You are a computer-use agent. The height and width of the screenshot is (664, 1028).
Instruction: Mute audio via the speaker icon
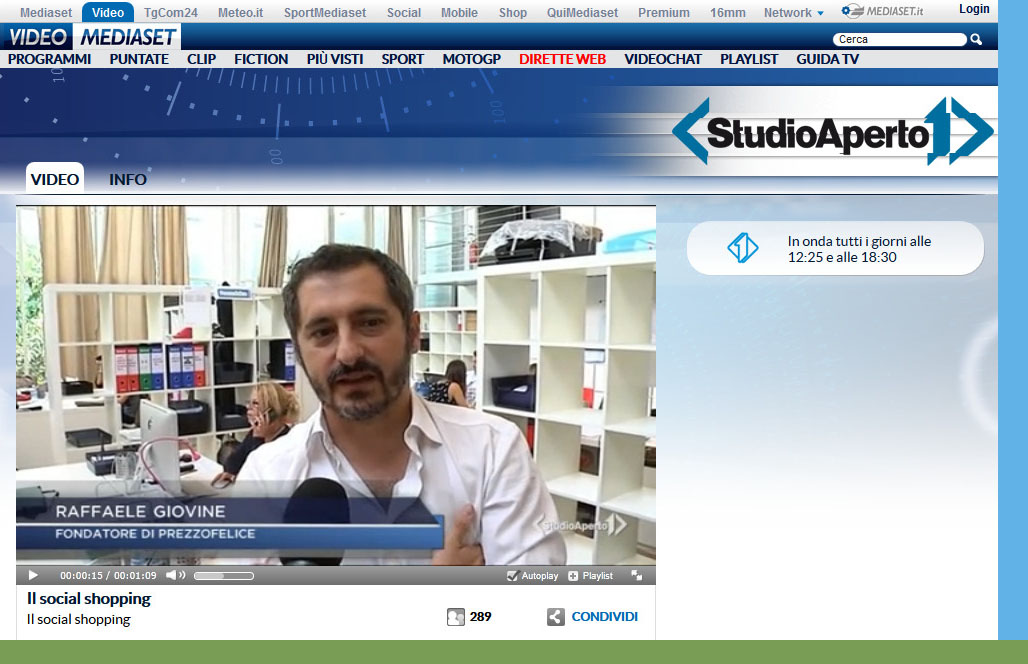(175, 576)
